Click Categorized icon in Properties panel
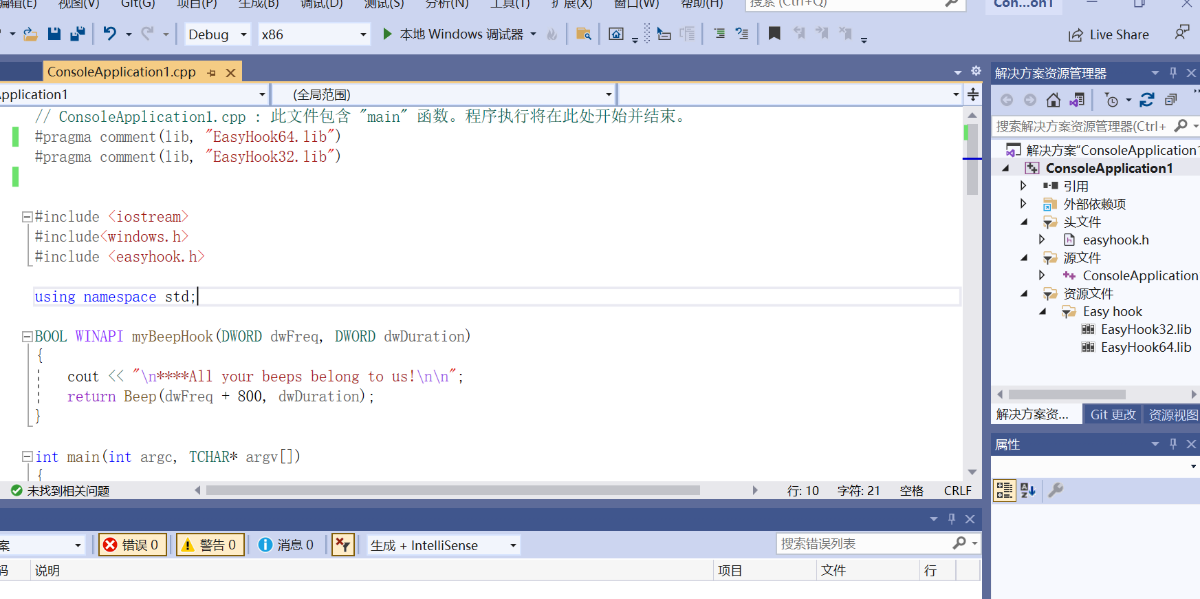Screen dimensions: 1200x599 point(1005,490)
